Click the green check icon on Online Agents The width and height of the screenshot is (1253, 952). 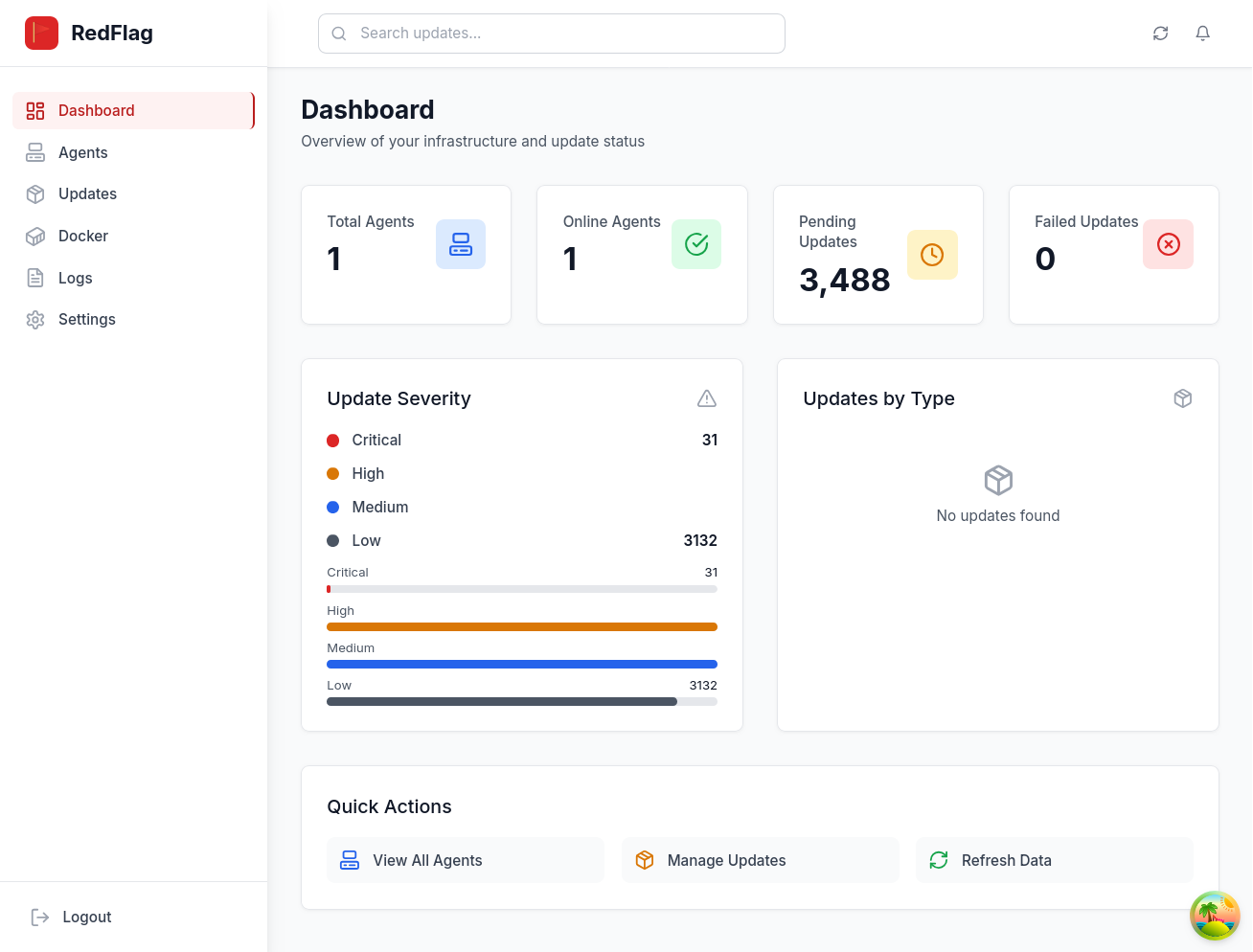[x=695, y=244]
